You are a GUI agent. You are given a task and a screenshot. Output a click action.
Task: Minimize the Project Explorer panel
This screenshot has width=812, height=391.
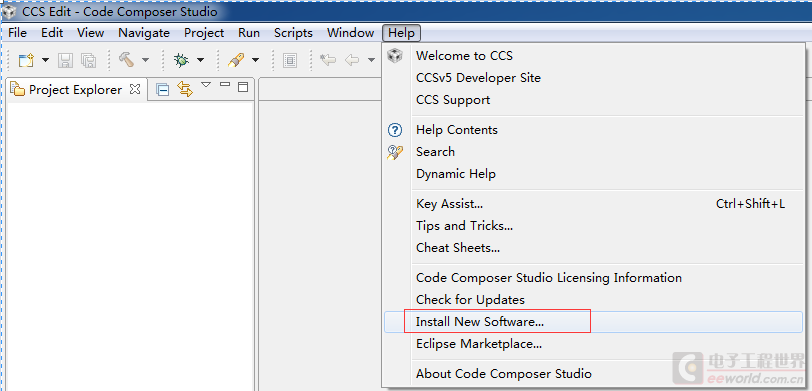pyautogui.click(x=225, y=84)
